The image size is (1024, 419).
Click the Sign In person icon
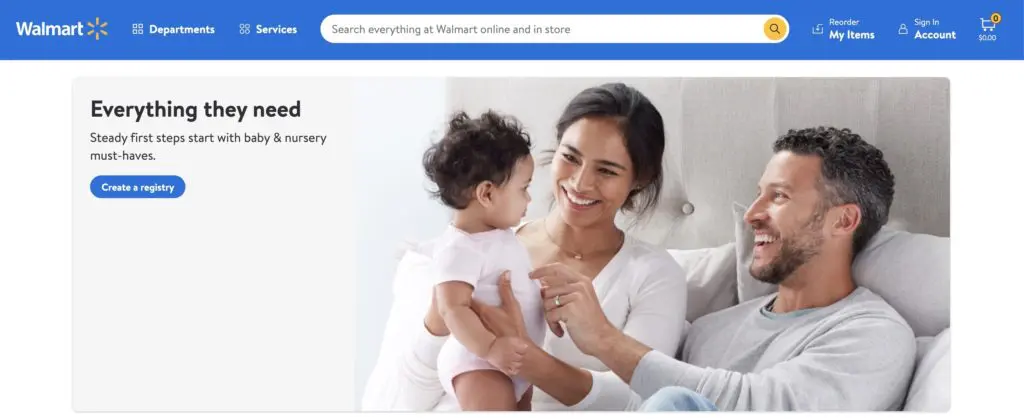pos(903,29)
